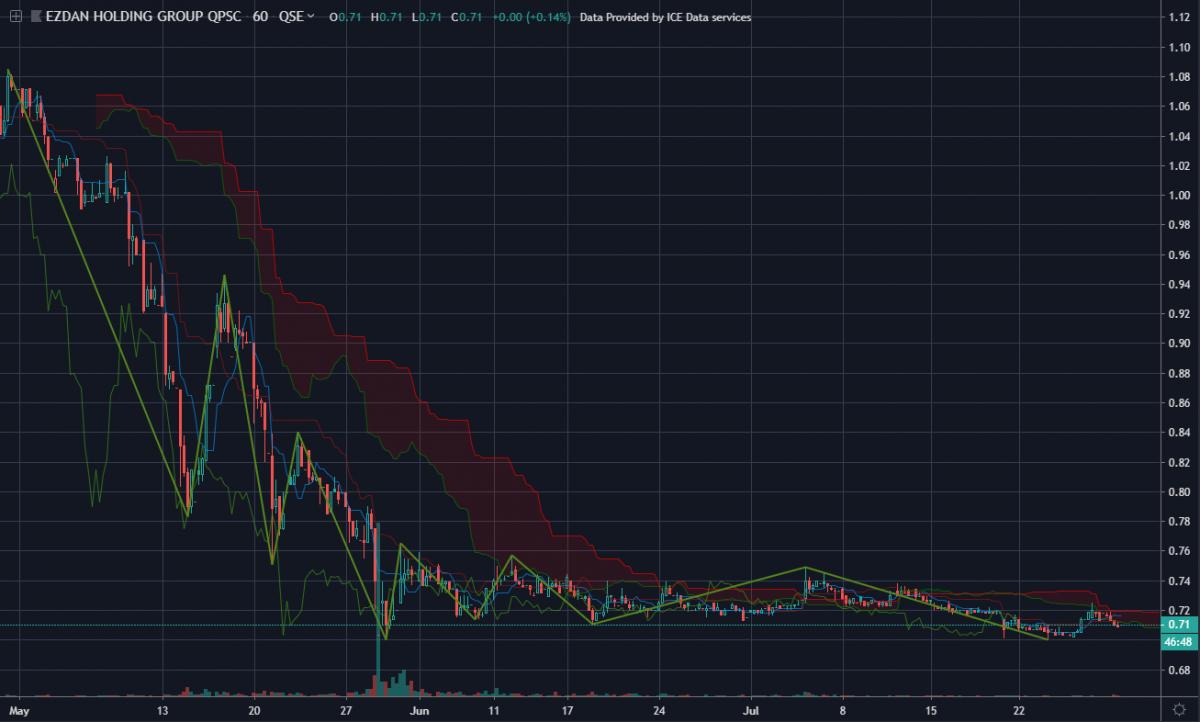
Task: Click the Jun marker on time axis
Action: pyautogui.click(x=419, y=710)
